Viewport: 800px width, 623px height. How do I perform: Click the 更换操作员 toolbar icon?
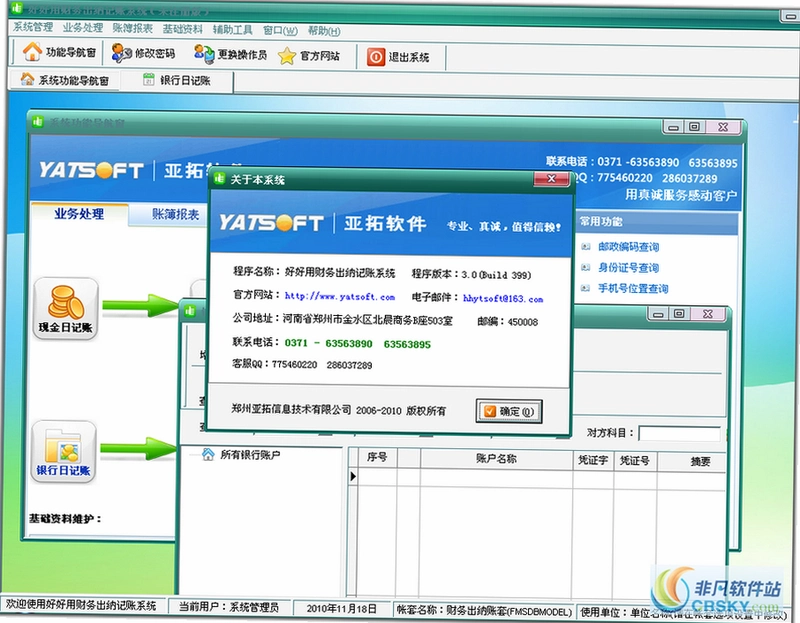point(205,54)
